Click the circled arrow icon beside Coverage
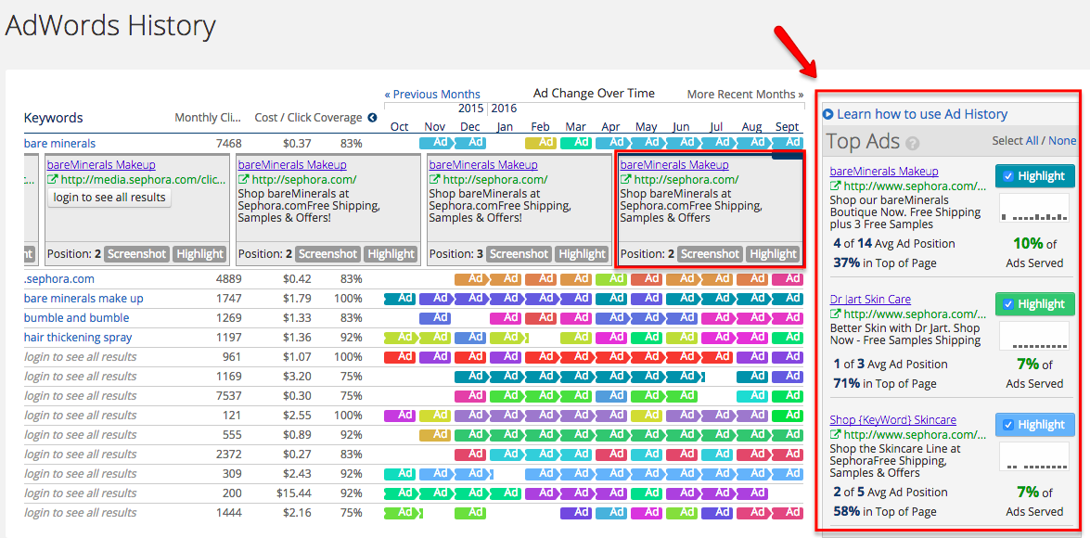This screenshot has height=538, width=1090. tap(372, 118)
